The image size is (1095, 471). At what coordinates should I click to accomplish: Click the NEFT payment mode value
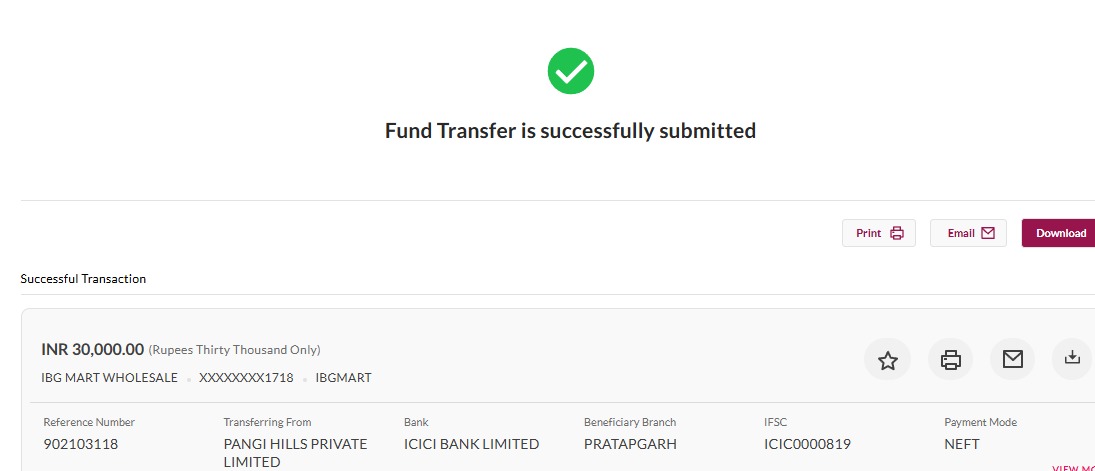pyautogui.click(x=962, y=444)
